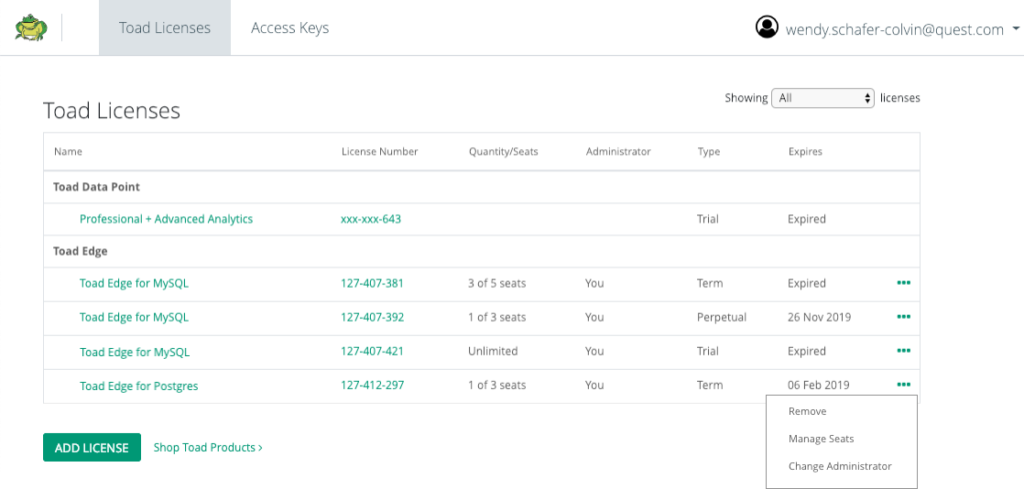
Task: Expand the account dropdown arrow by the email
Action: click(1015, 29)
